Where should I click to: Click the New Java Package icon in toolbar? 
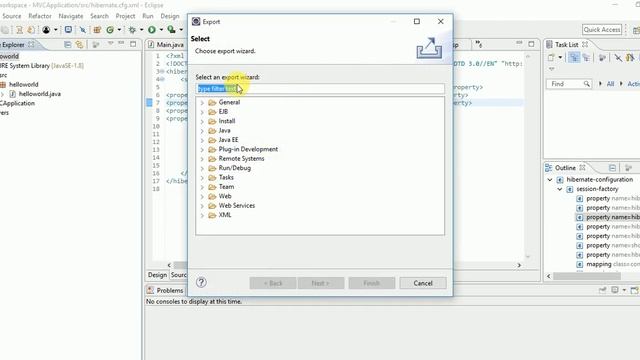97,30
